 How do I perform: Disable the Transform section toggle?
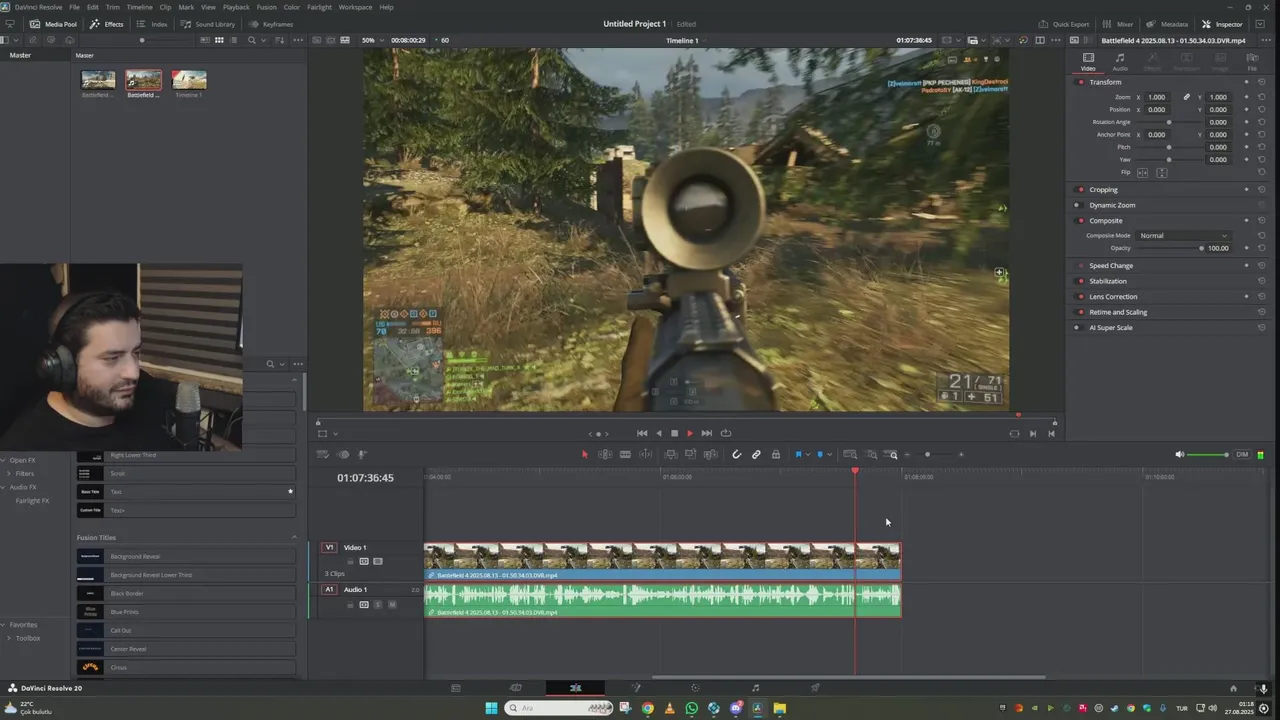[x=1080, y=82]
